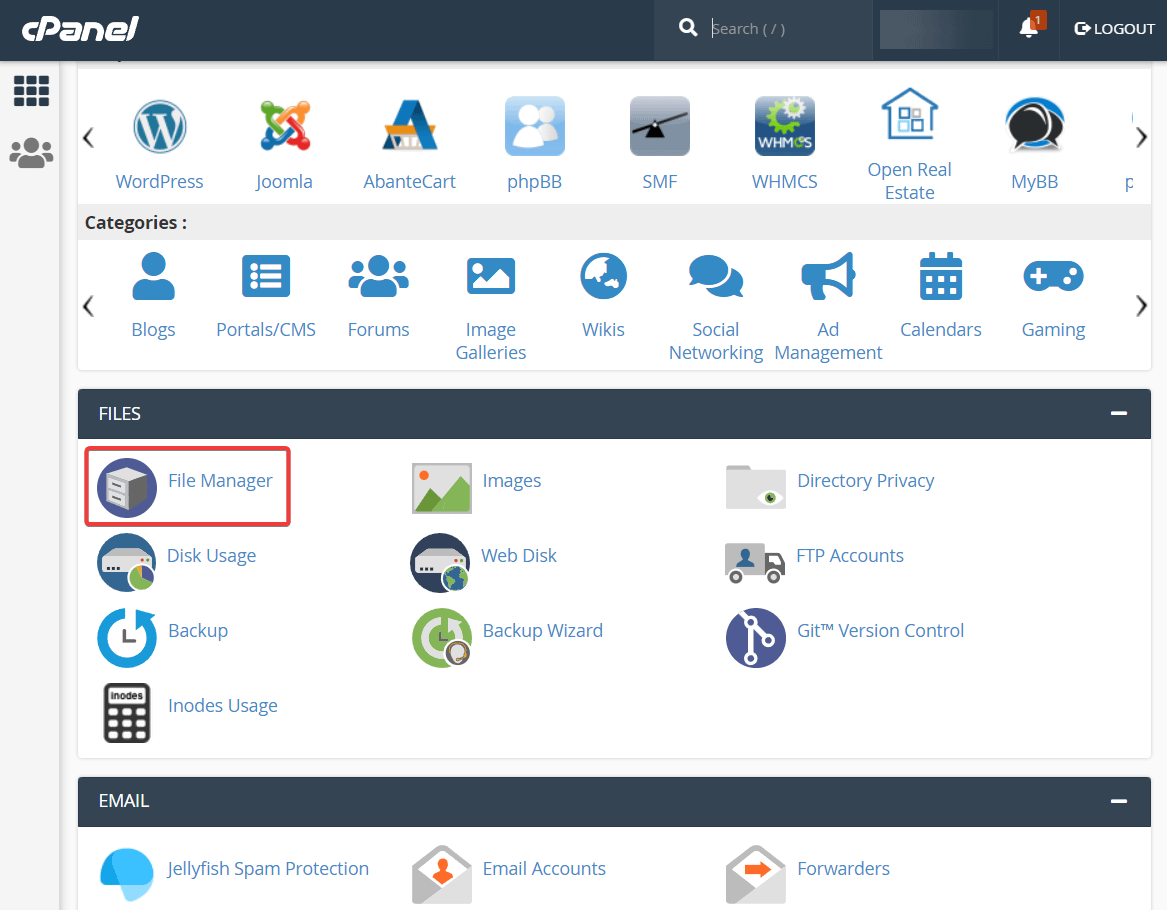The height and width of the screenshot is (910, 1167).
Task: Open the Jellyfish Spam Protection icon
Action: point(127,876)
